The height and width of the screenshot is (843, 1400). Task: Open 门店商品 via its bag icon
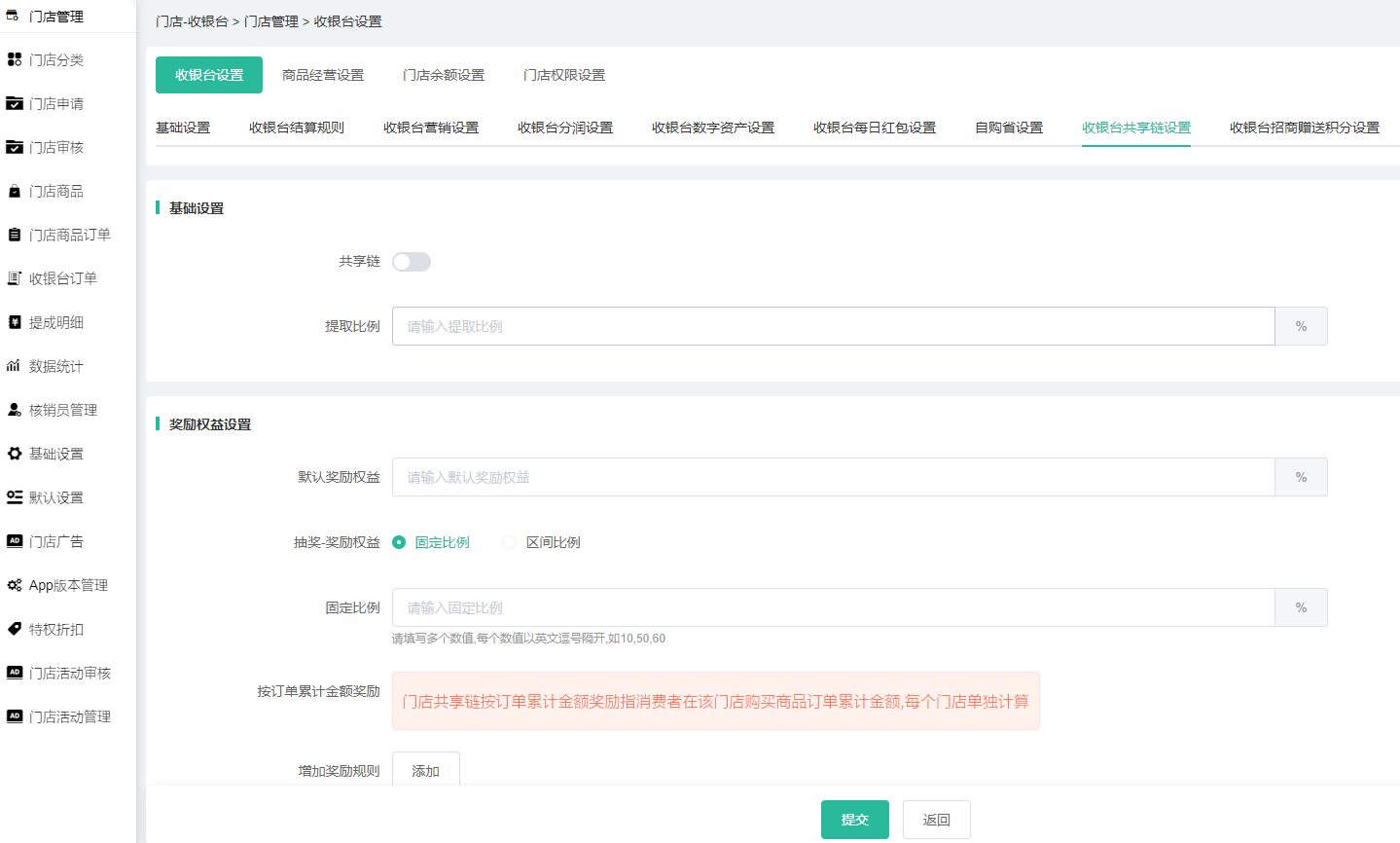click(15, 191)
